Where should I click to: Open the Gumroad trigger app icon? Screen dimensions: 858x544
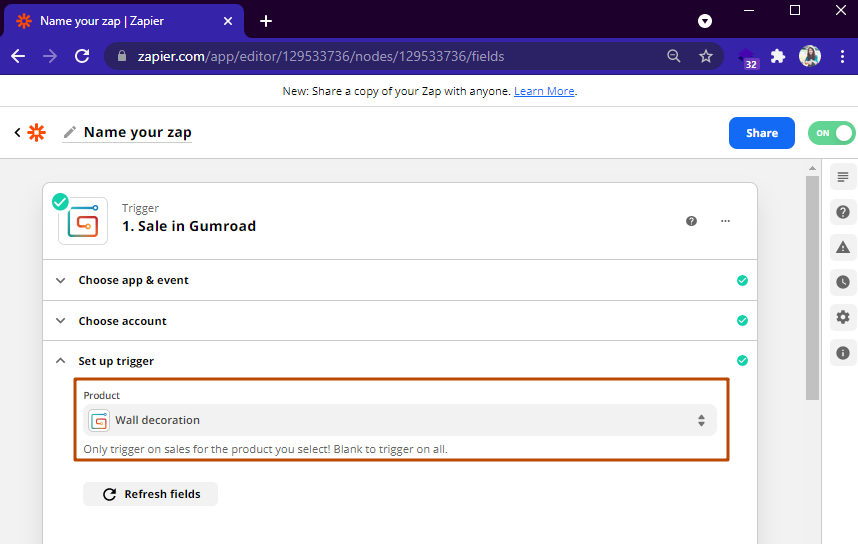point(83,221)
